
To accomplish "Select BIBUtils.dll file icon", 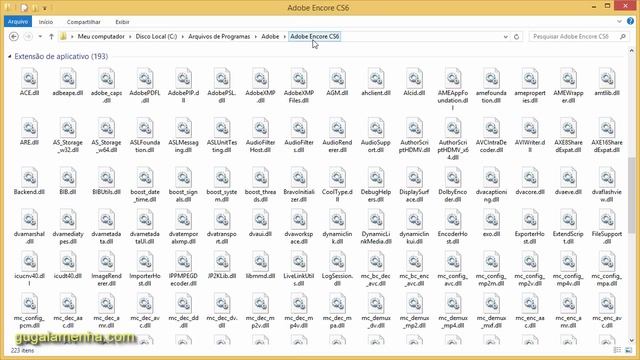I will pyautogui.click(x=107, y=177).
